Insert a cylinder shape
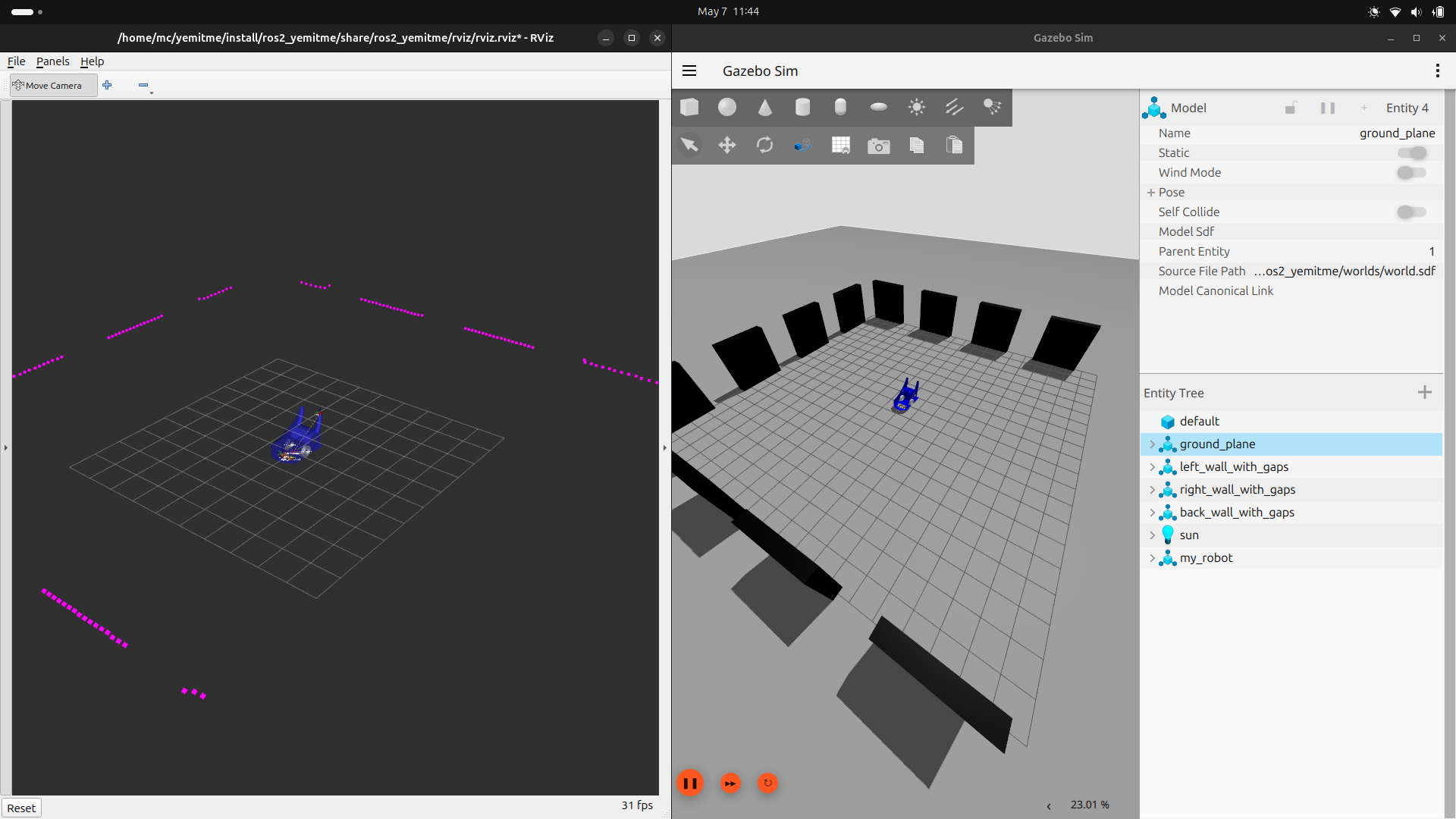Viewport: 1456px width, 819px height. pos(802,107)
